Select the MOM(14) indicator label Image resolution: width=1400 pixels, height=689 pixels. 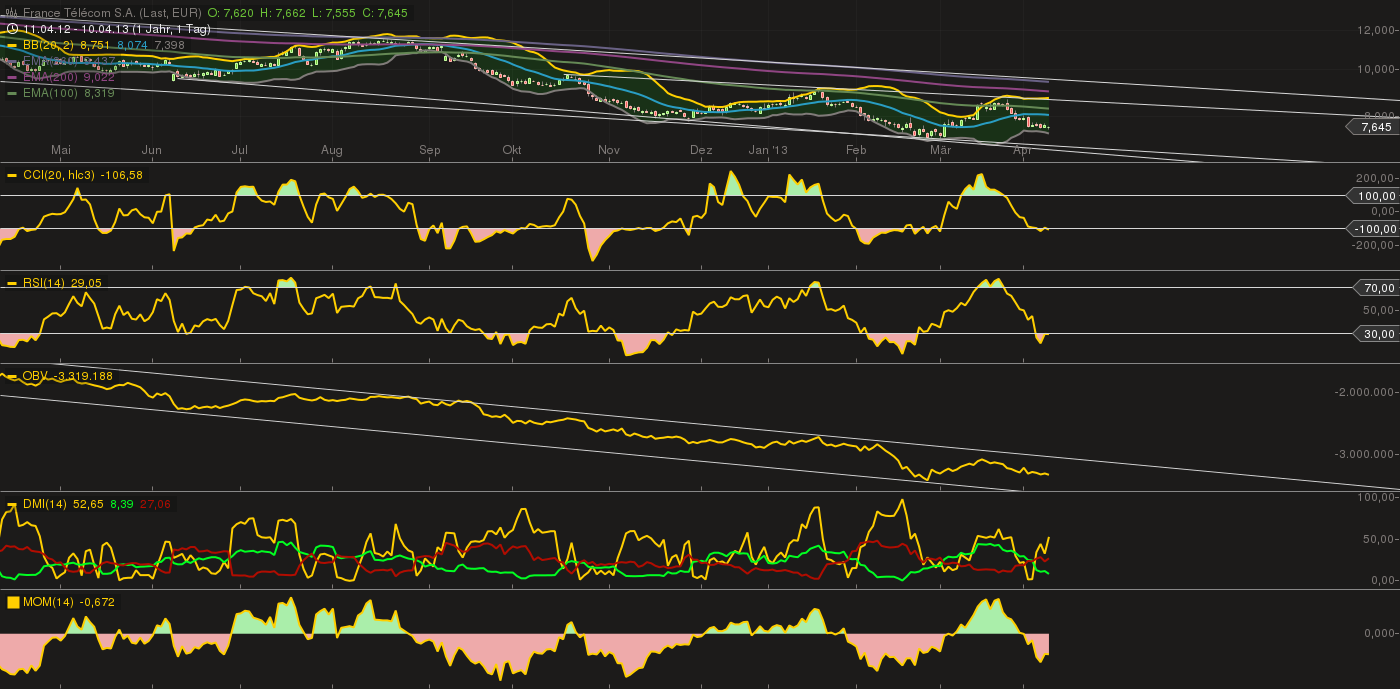(48, 602)
